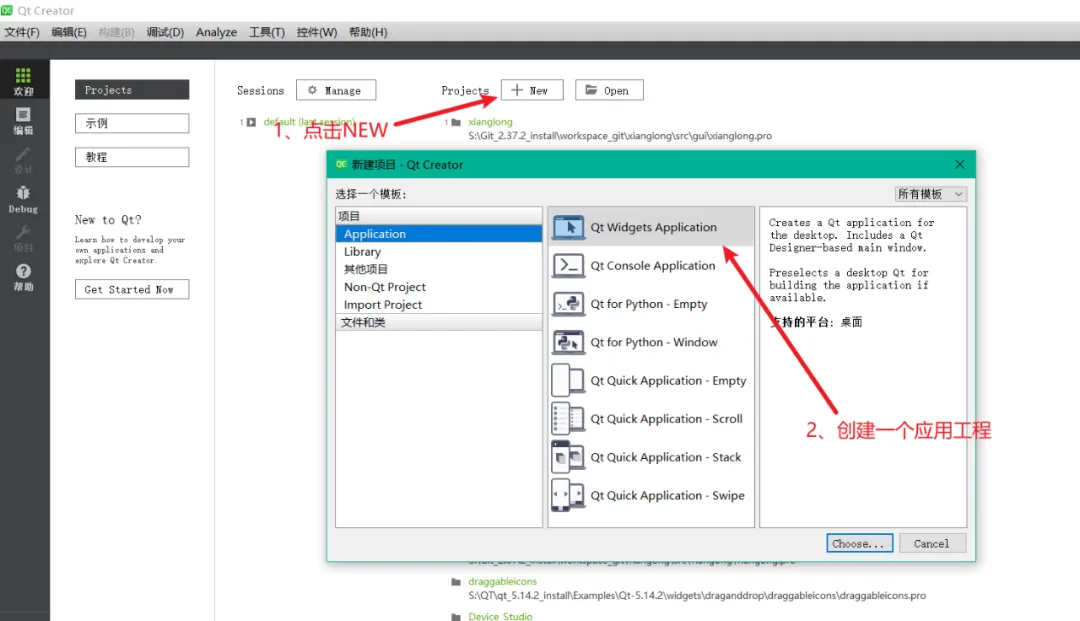Open the Device Studio project link
Screen dimensions: 1080x621
(x=500, y=616)
